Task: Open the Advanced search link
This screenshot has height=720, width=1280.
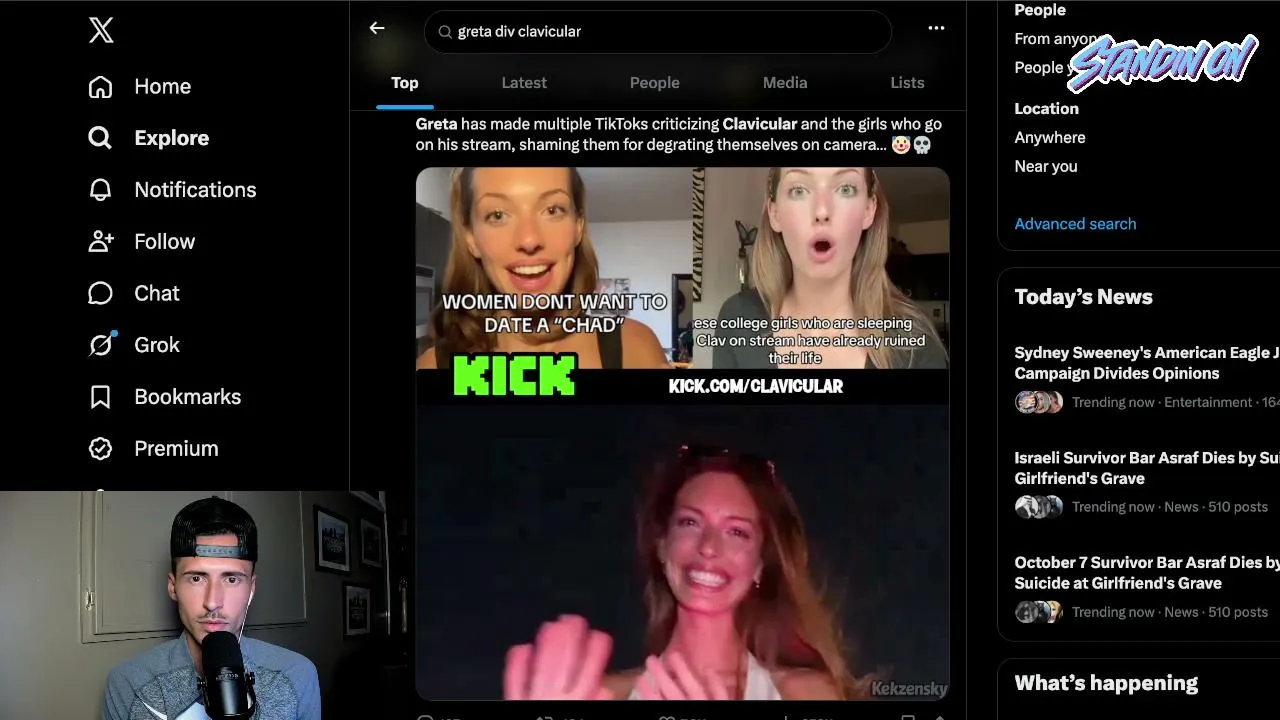Action: click(x=1075, y=224)
